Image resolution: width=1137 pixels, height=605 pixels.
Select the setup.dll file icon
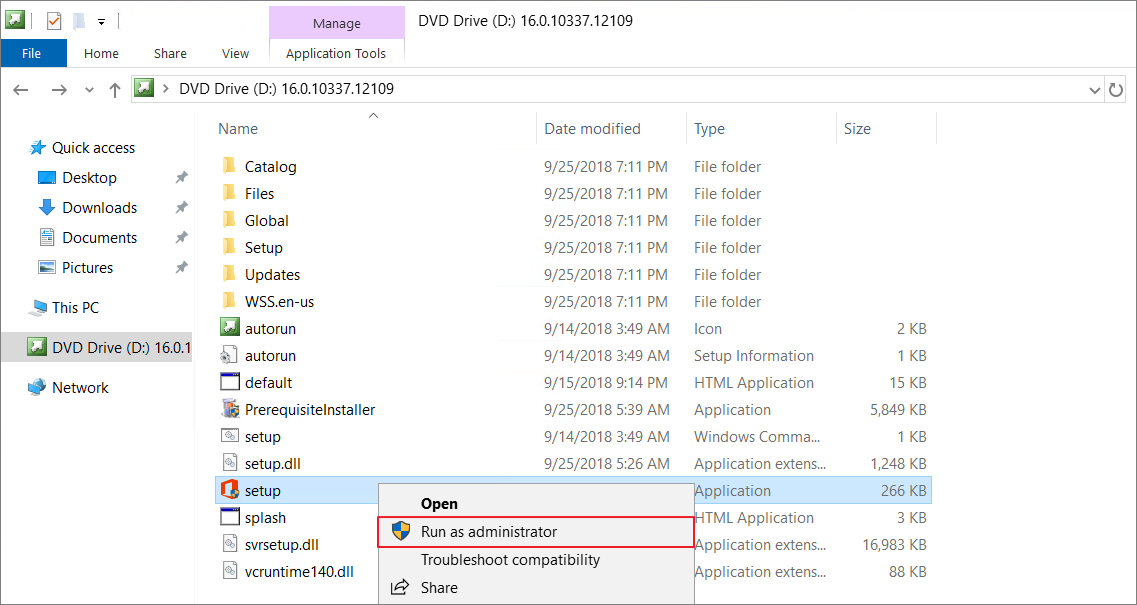(229, 464)
